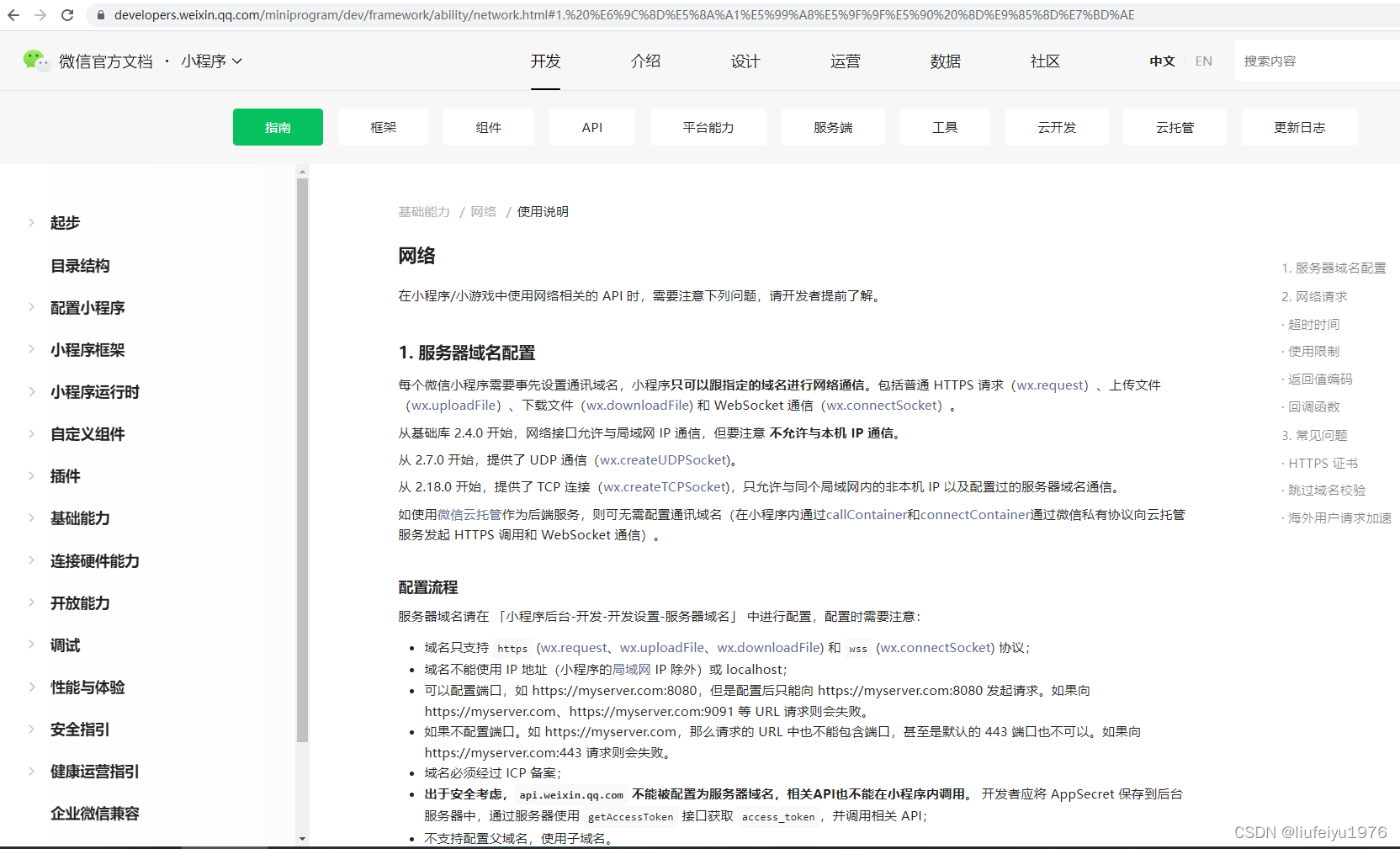Open 企业微信兼容 in the sidebar
Image resolution: width=1400 pixels, height=849 pixels.
[x=95, y=814]
